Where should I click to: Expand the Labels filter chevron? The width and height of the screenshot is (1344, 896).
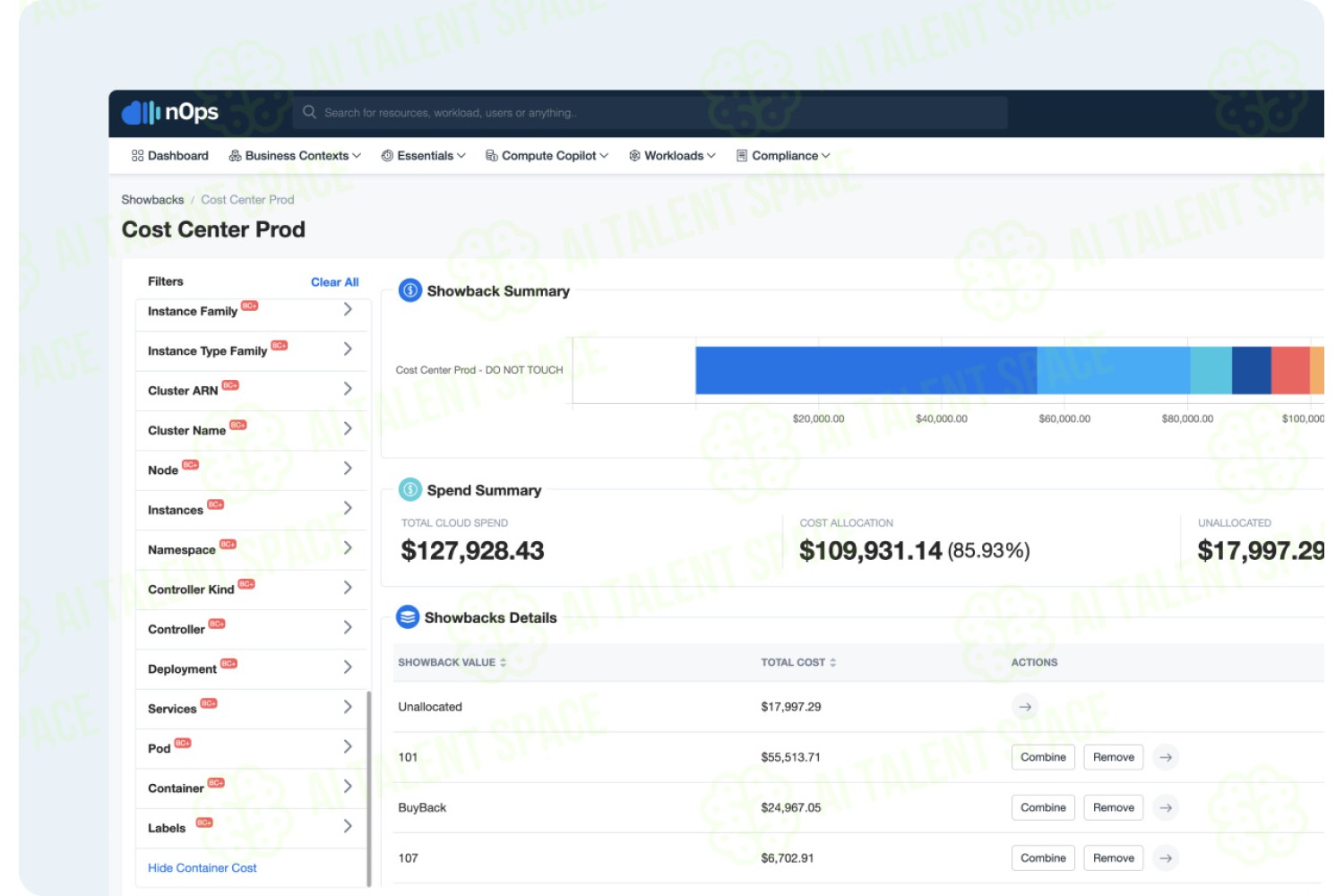[x=348, y=826]
